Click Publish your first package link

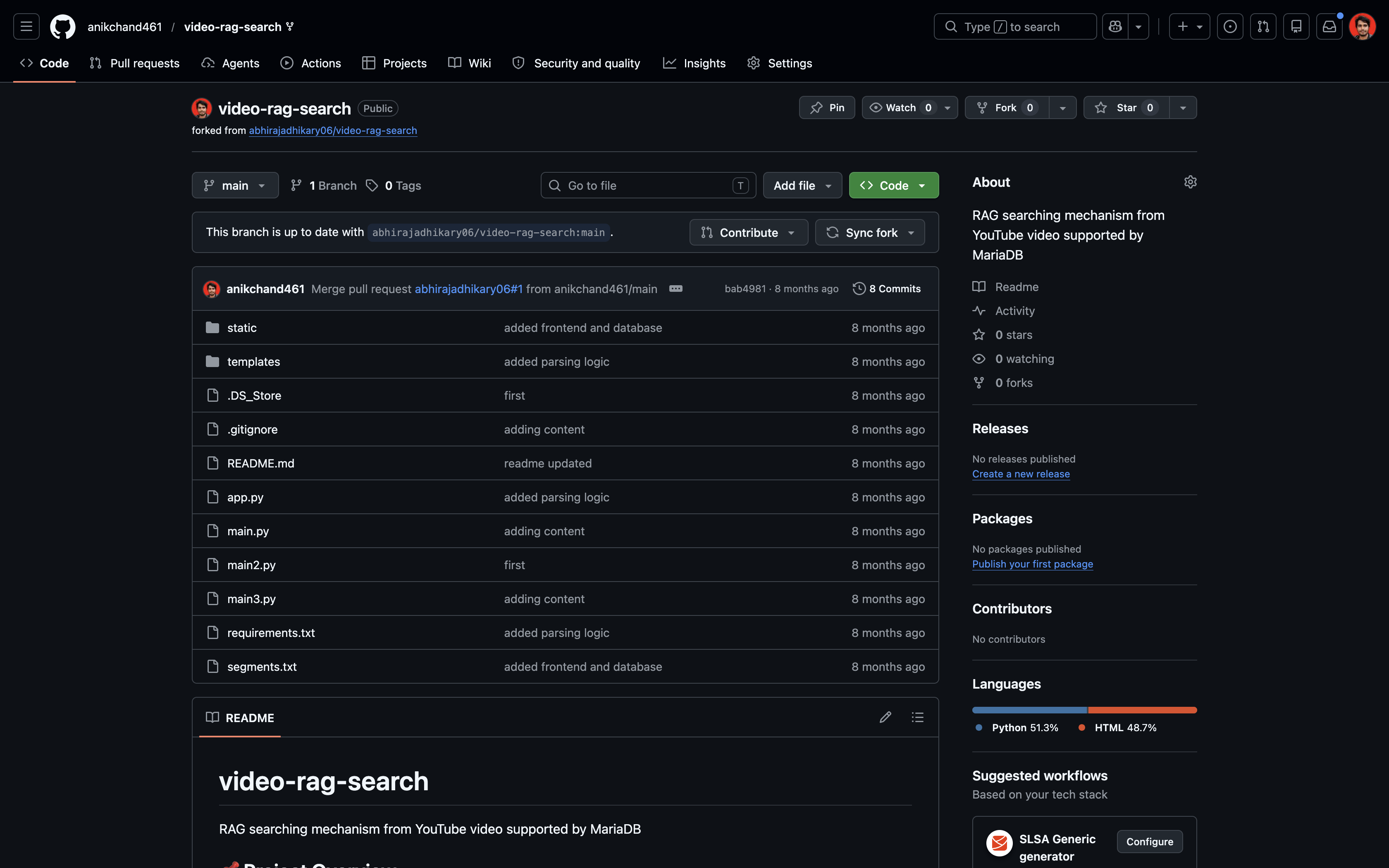(x=1033, y=564)
